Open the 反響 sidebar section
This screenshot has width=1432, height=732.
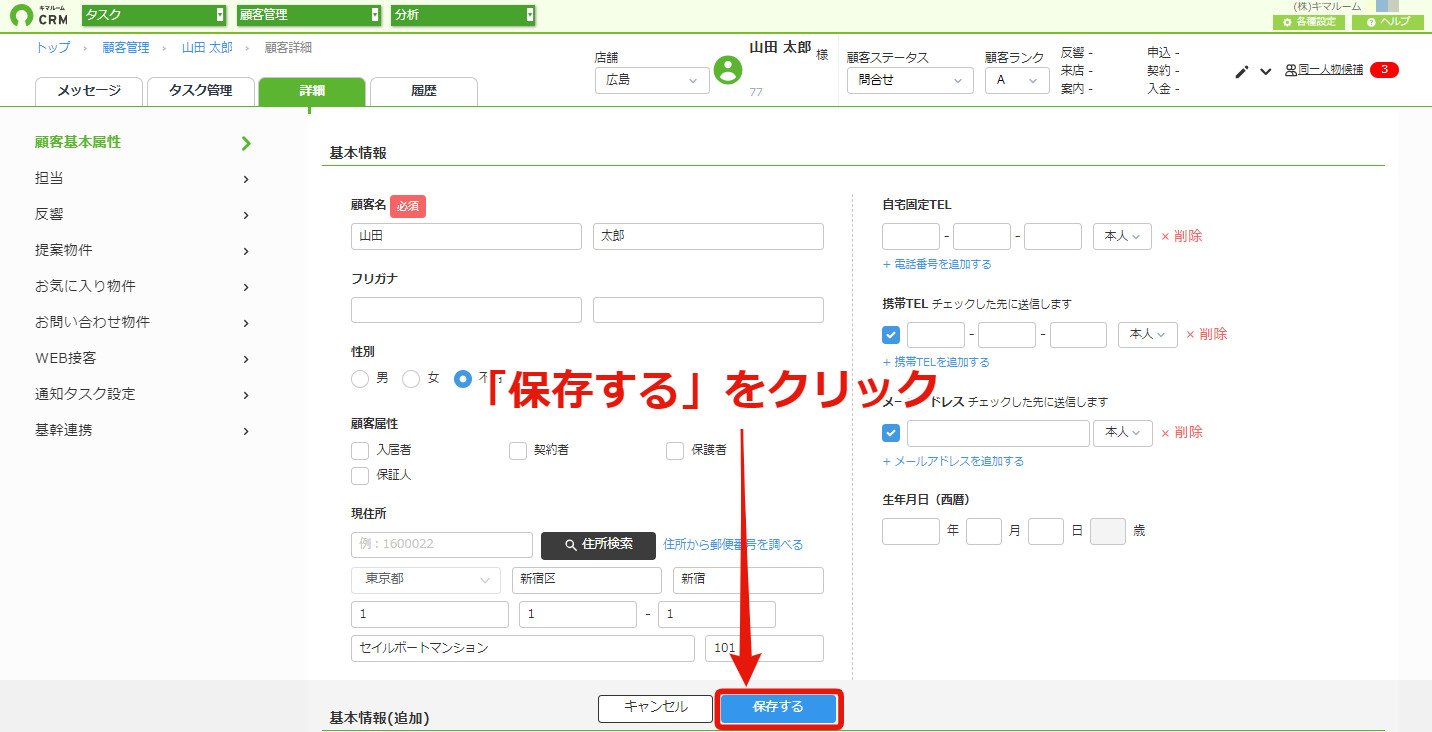click(142, 215)
